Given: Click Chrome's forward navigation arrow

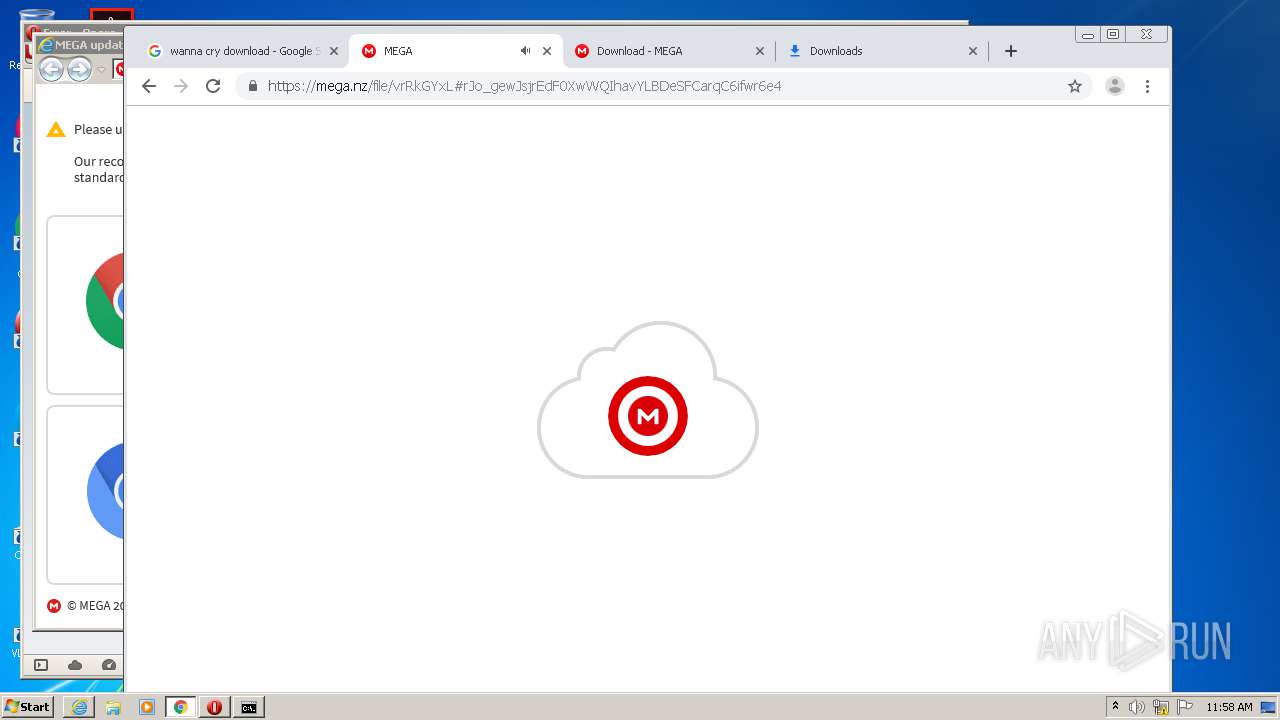Looking at the screenshot, I should pos(181,86).
